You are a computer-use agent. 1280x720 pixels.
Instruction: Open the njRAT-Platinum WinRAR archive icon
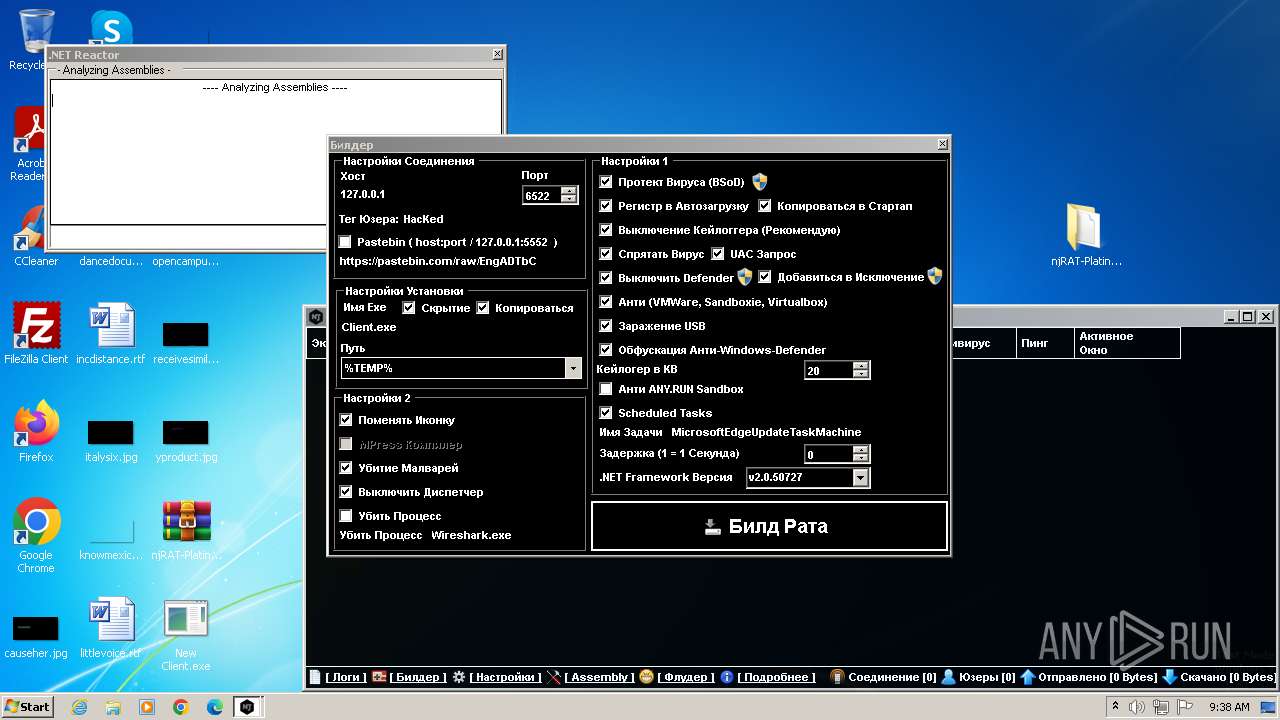pyautogui.click(x=186, y=530)
